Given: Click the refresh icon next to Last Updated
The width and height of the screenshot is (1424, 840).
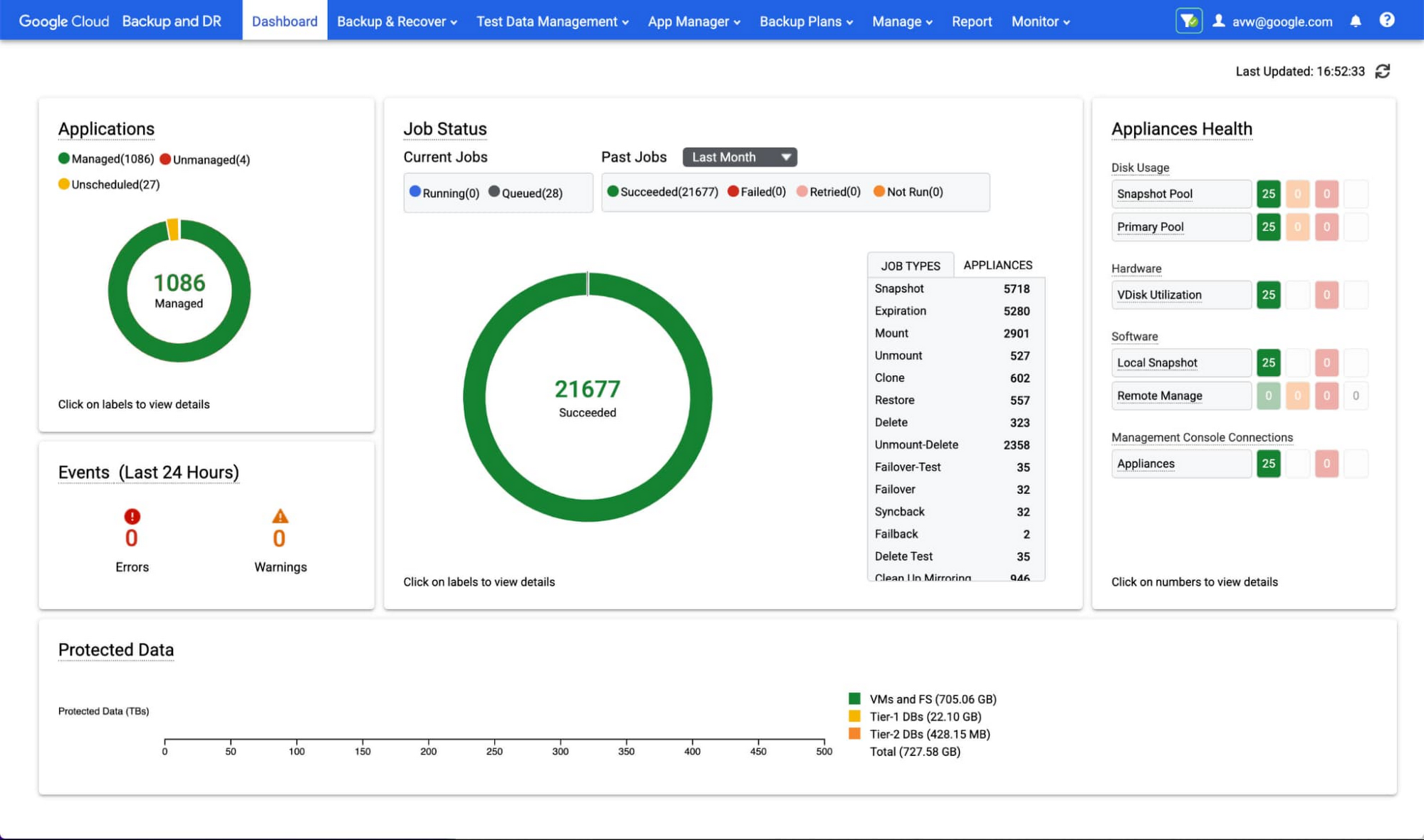Looking at the screenshot, I should 1383,71.
